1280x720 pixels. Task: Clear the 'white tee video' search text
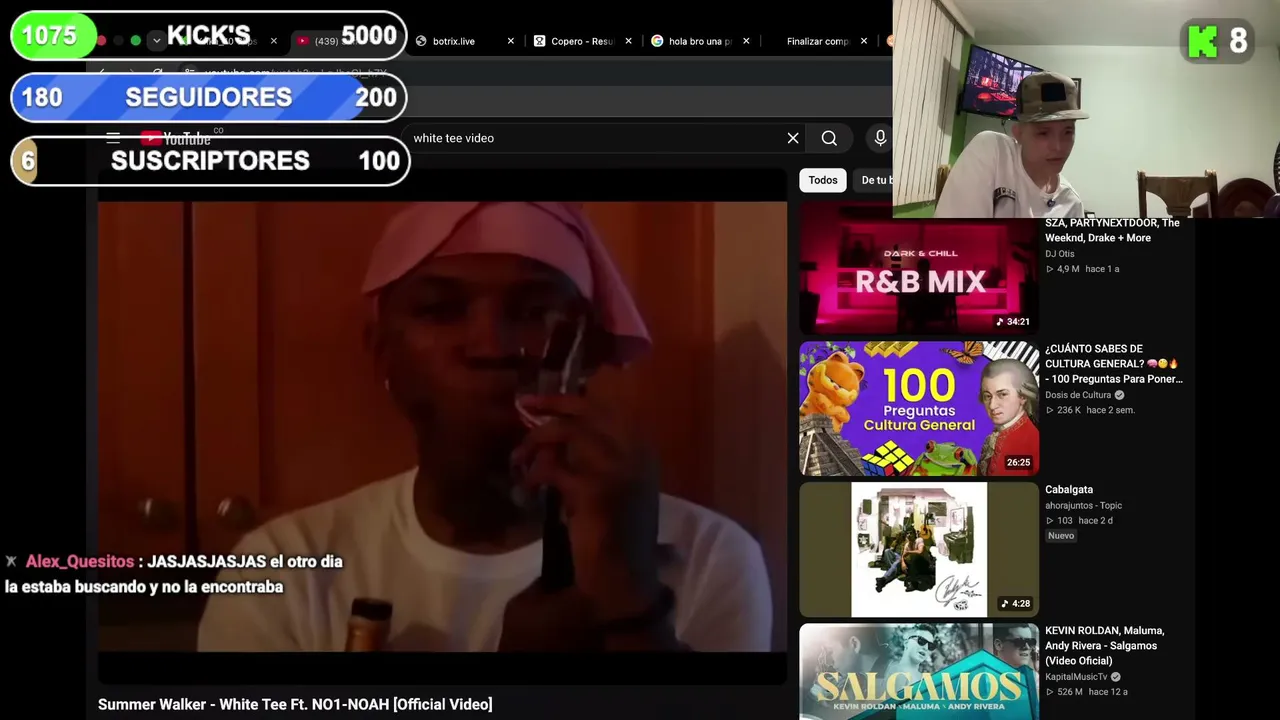[x=793, y=138]
